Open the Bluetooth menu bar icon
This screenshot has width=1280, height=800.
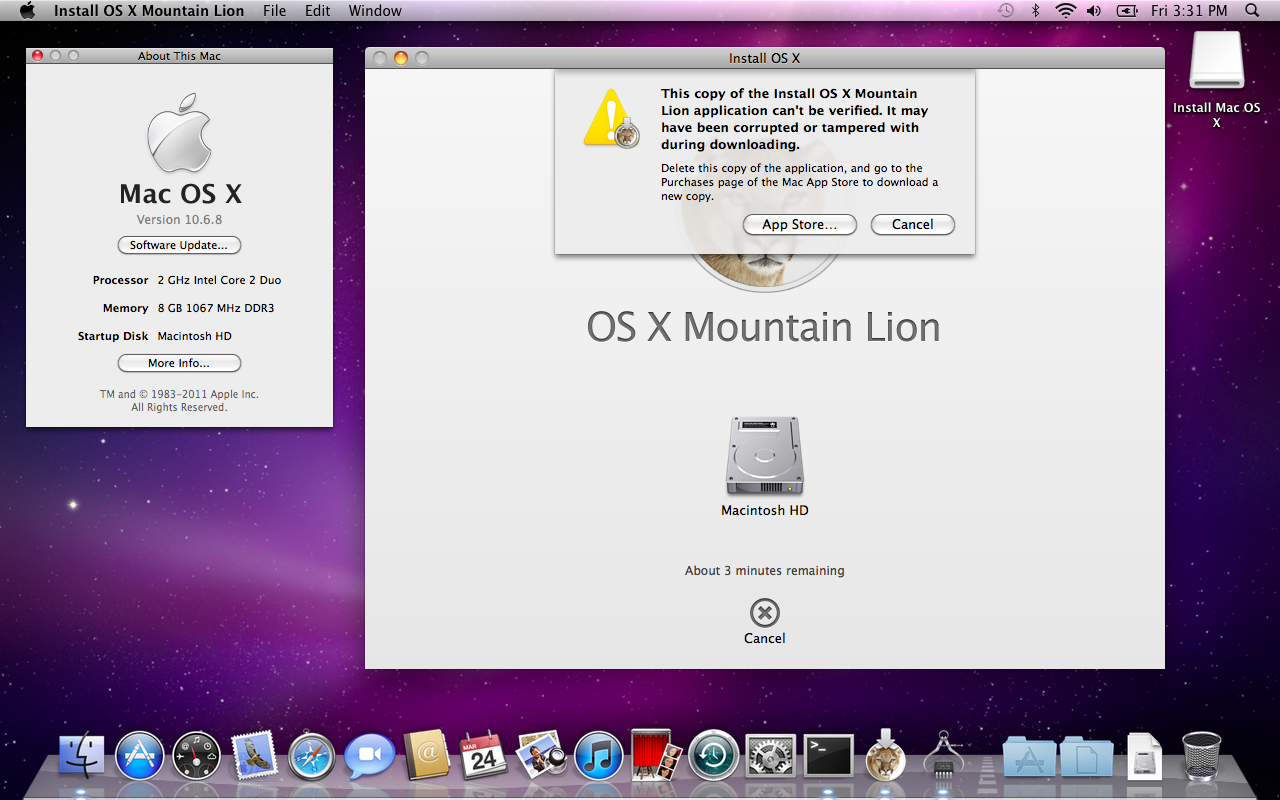1036,11
